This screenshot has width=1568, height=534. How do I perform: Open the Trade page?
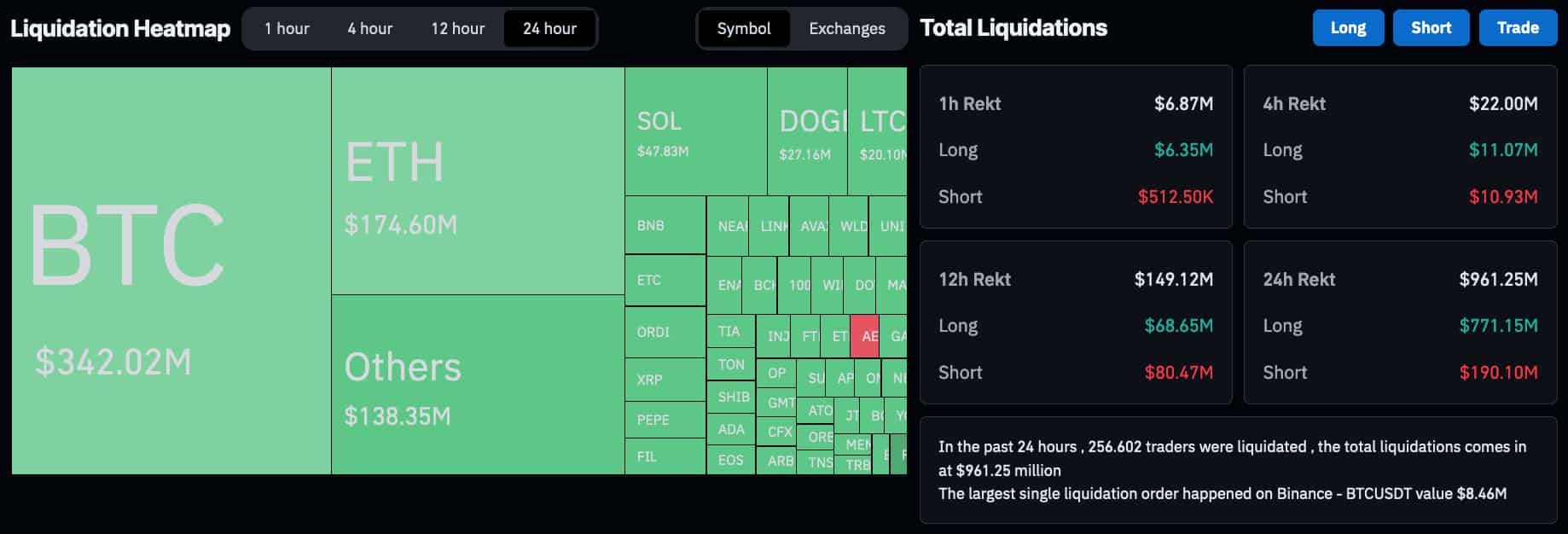tap(1518, 27)
